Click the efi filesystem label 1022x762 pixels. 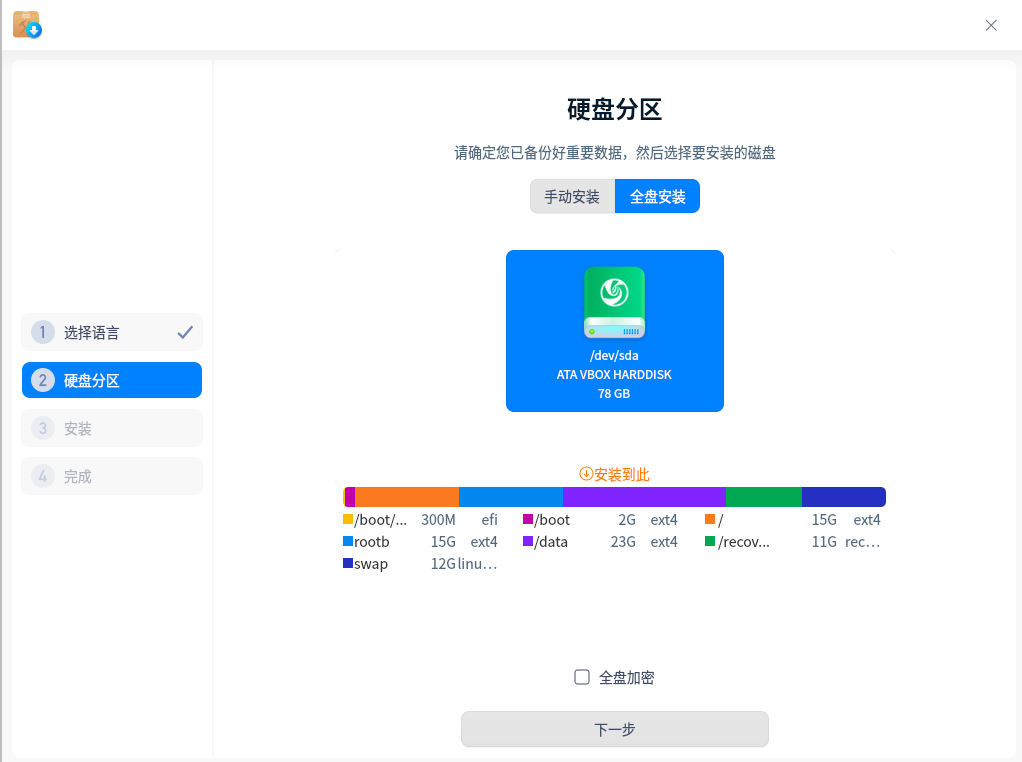coord(489,520)
